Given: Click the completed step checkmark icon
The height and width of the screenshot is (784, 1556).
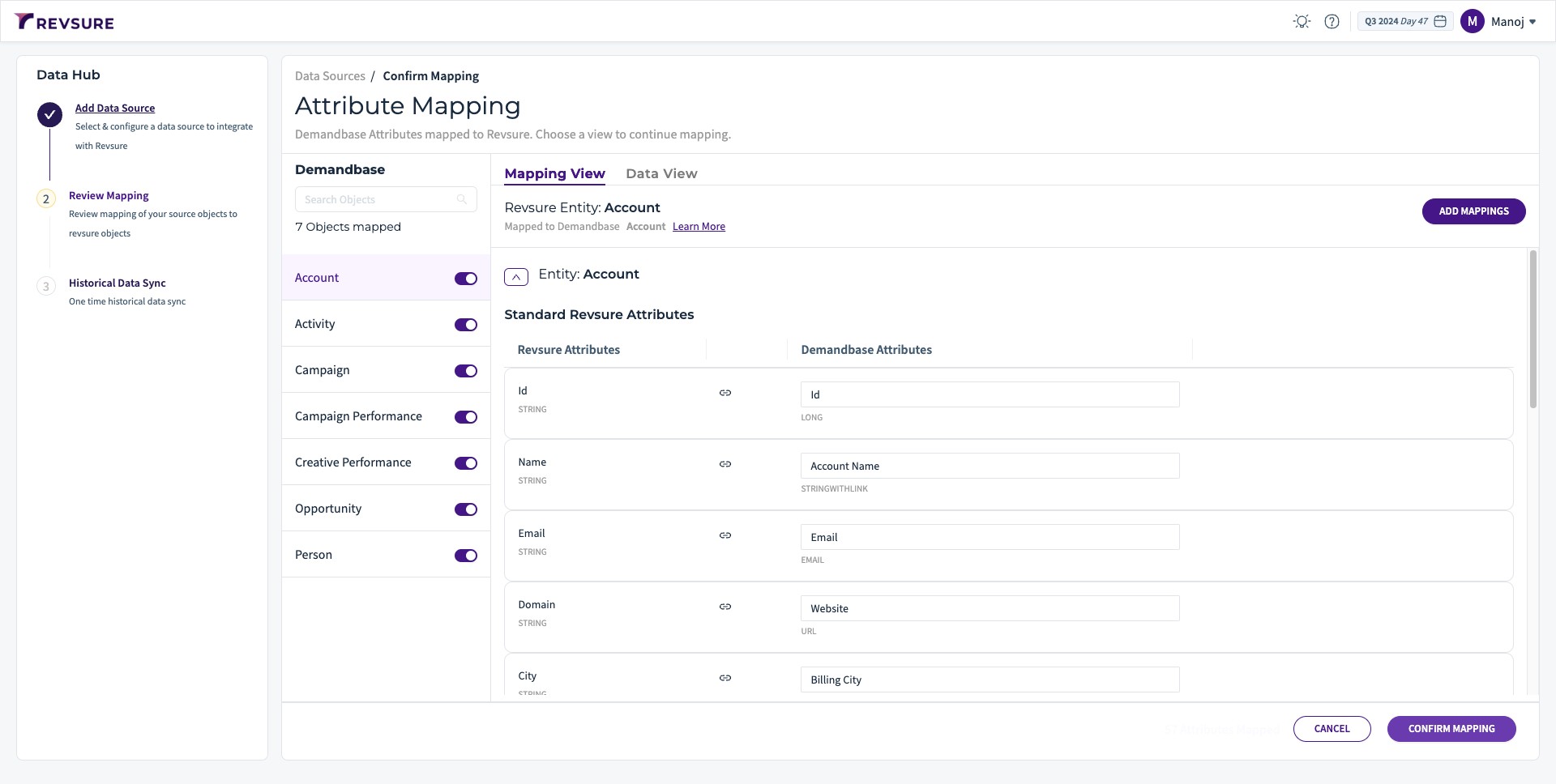Looking at the screenshot, I should point(49,115).
